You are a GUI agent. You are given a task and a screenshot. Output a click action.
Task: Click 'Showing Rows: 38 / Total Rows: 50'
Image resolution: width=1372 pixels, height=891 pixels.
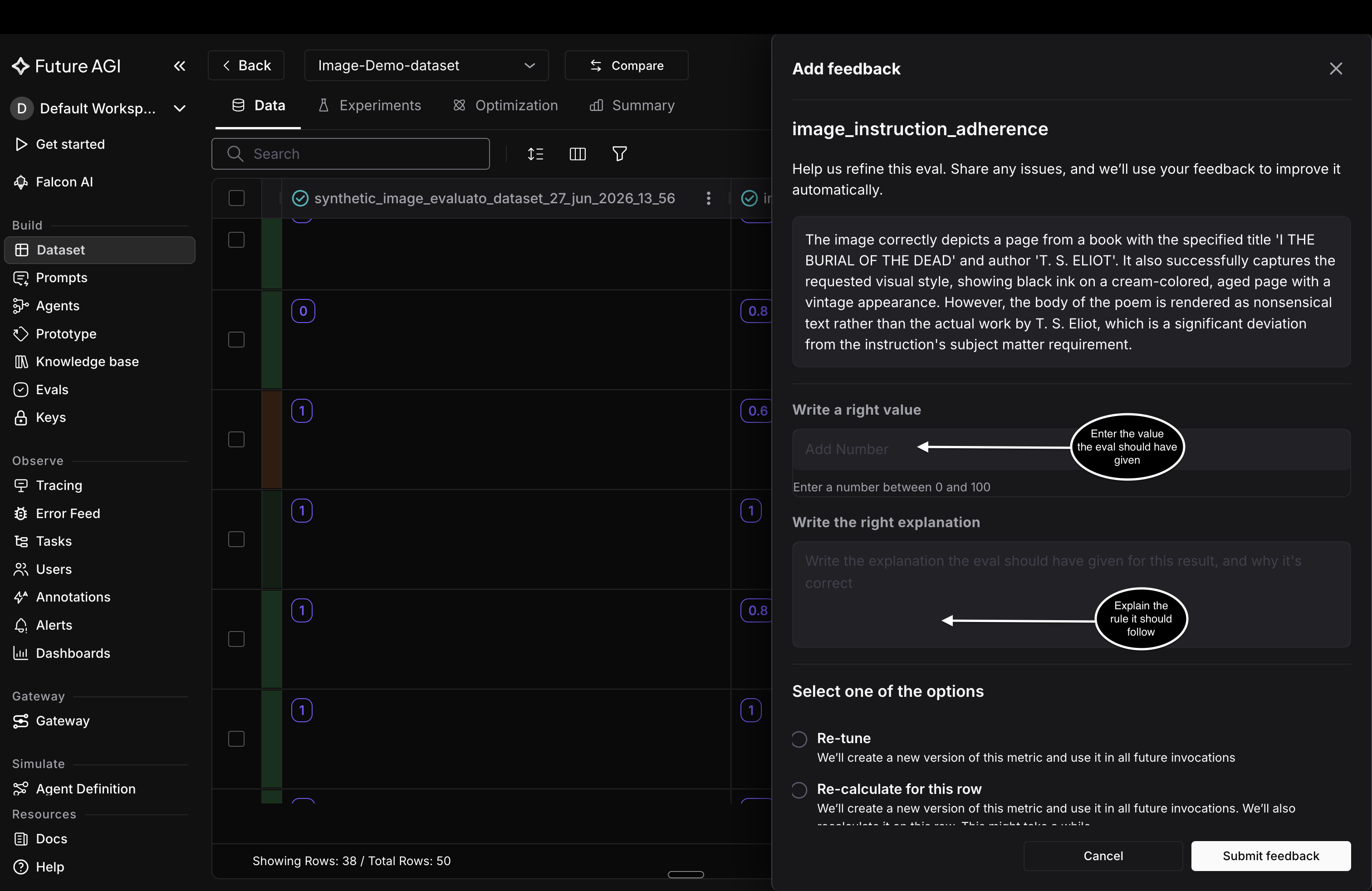(352, 861)
